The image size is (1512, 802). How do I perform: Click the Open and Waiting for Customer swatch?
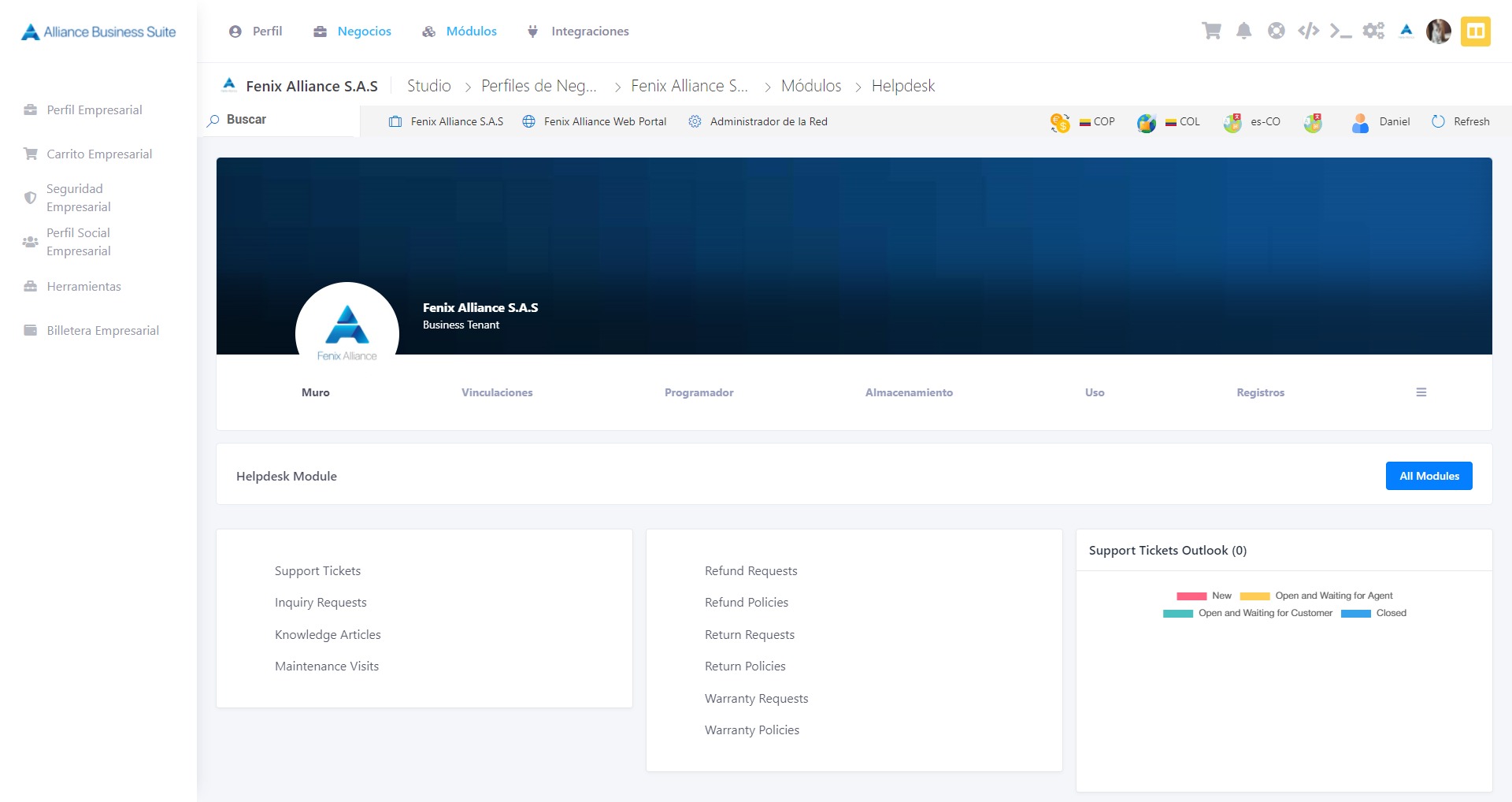[x=1177, y=614]
